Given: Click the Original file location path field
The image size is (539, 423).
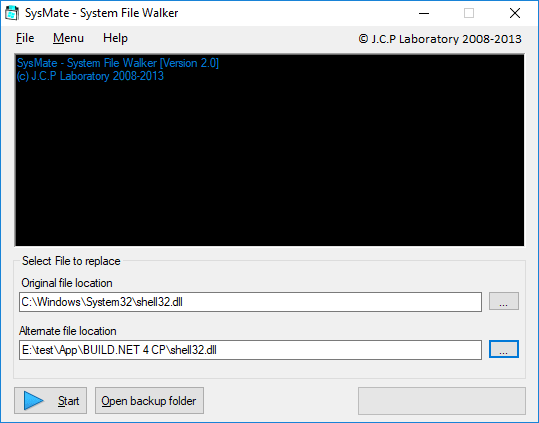Looking at the screenshot, I should (250, 302).
